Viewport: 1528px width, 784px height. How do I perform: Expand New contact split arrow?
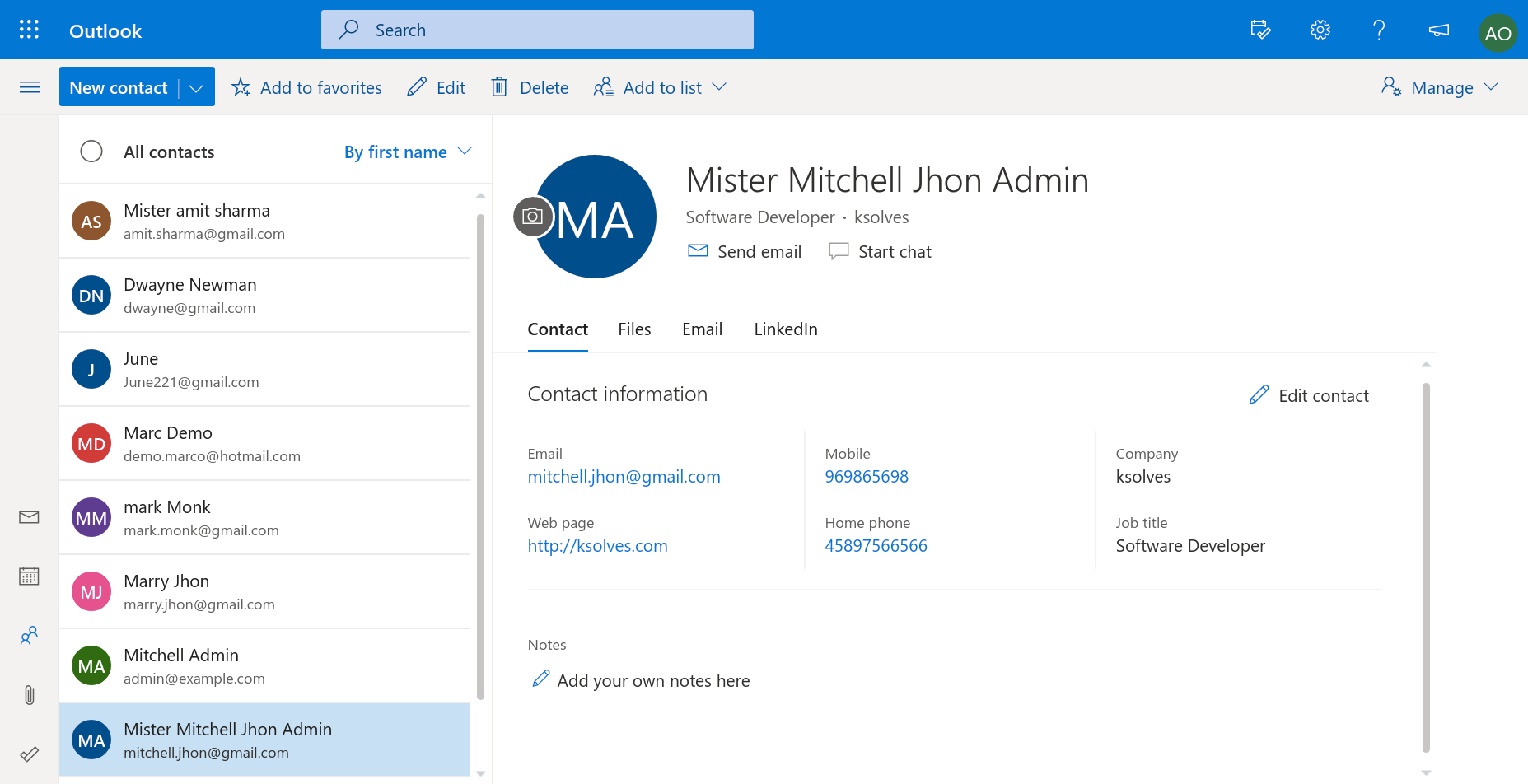(x=196, y=87)
